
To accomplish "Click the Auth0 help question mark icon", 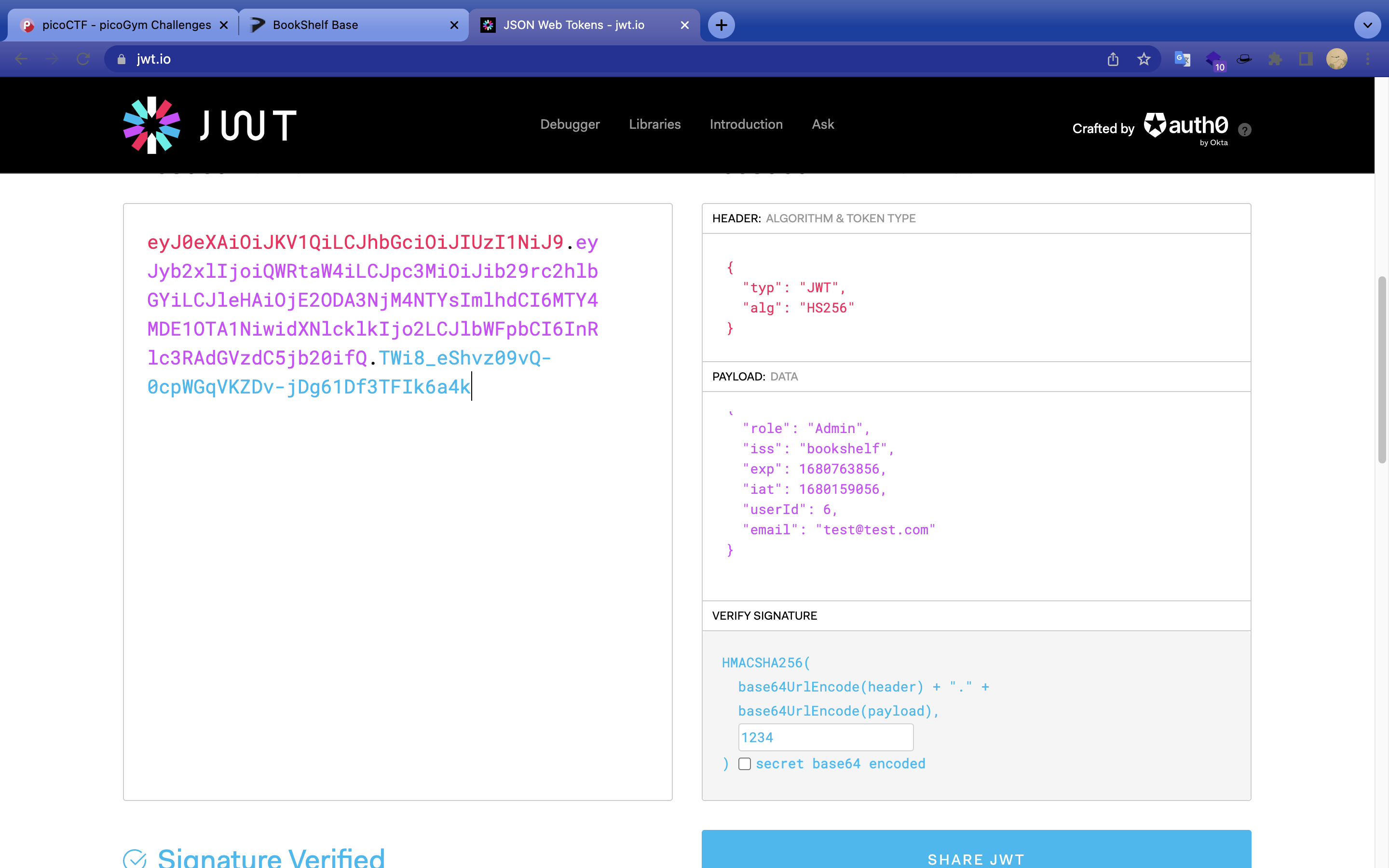I will 1244,130.
